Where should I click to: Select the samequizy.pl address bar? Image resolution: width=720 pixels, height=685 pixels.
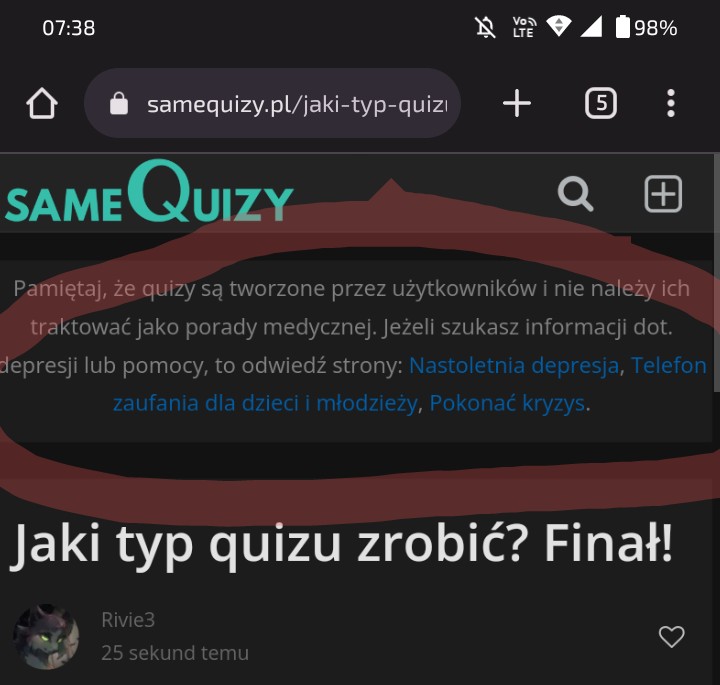tap(272, 103)
